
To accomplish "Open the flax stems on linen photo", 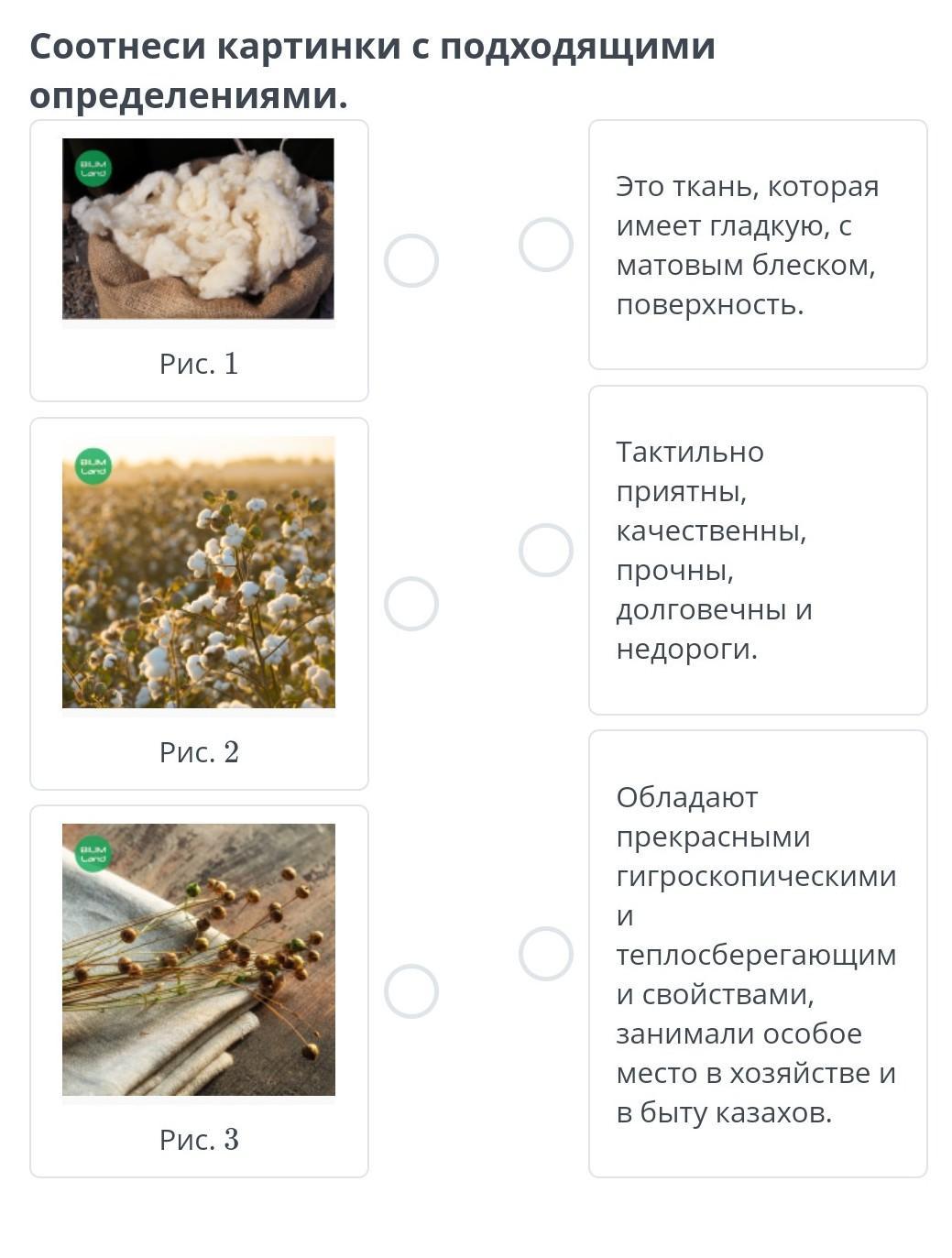I will 198,959.
